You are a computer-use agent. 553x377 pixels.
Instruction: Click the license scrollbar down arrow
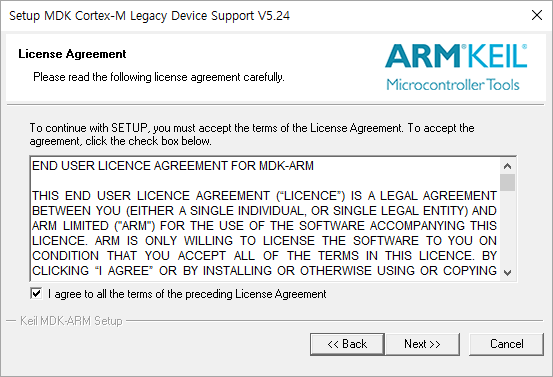click(508, 272)
